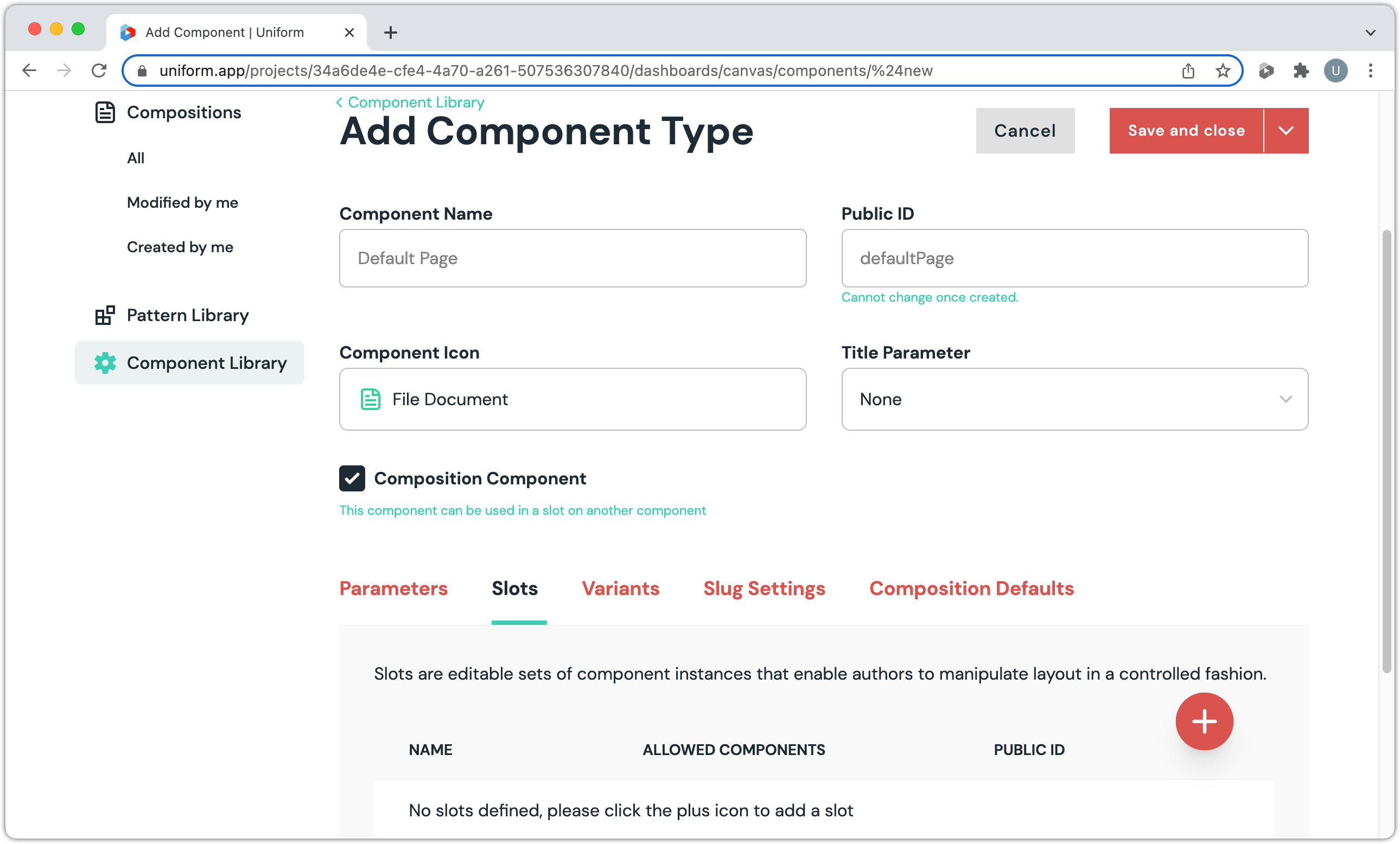Click the Pattern Library blocks icon

click(105, 315)
